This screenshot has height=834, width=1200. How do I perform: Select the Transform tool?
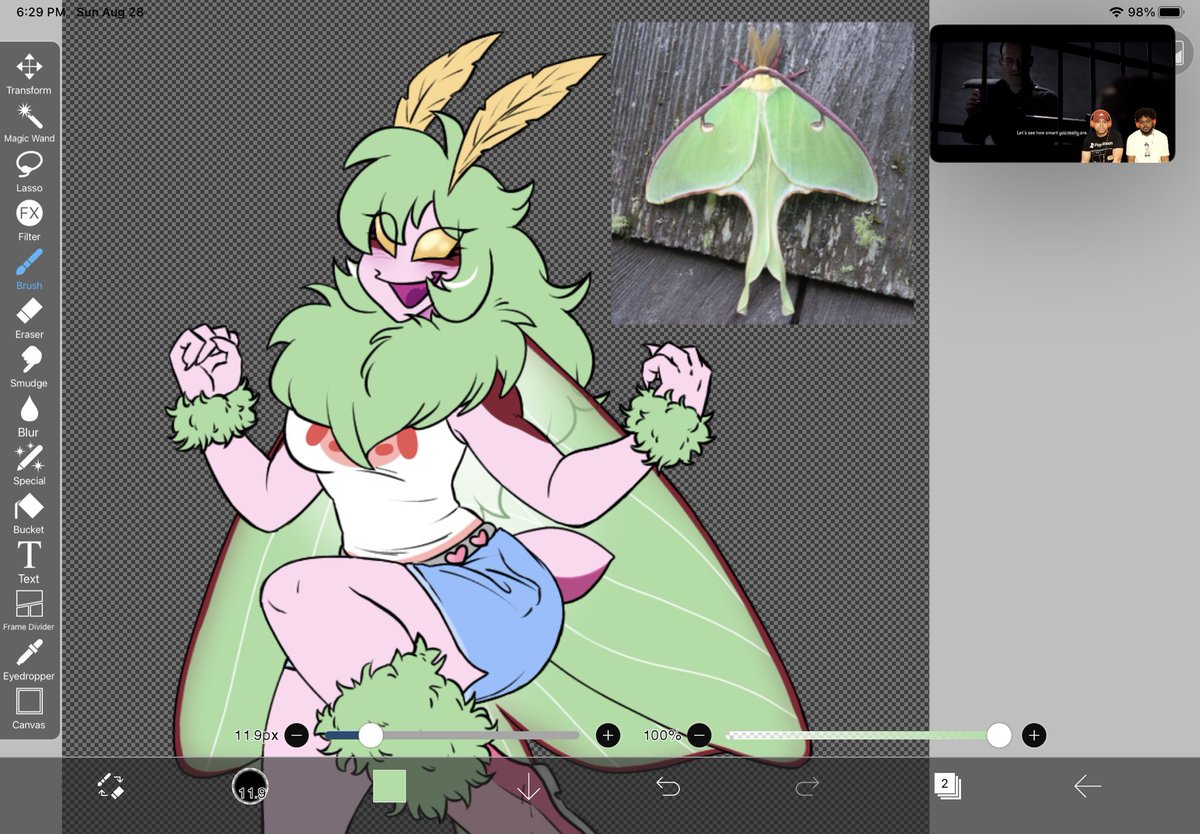click(x=29, y=74)
